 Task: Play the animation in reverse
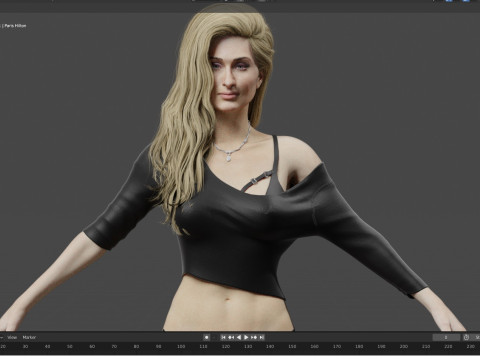(x=239, y=337)
